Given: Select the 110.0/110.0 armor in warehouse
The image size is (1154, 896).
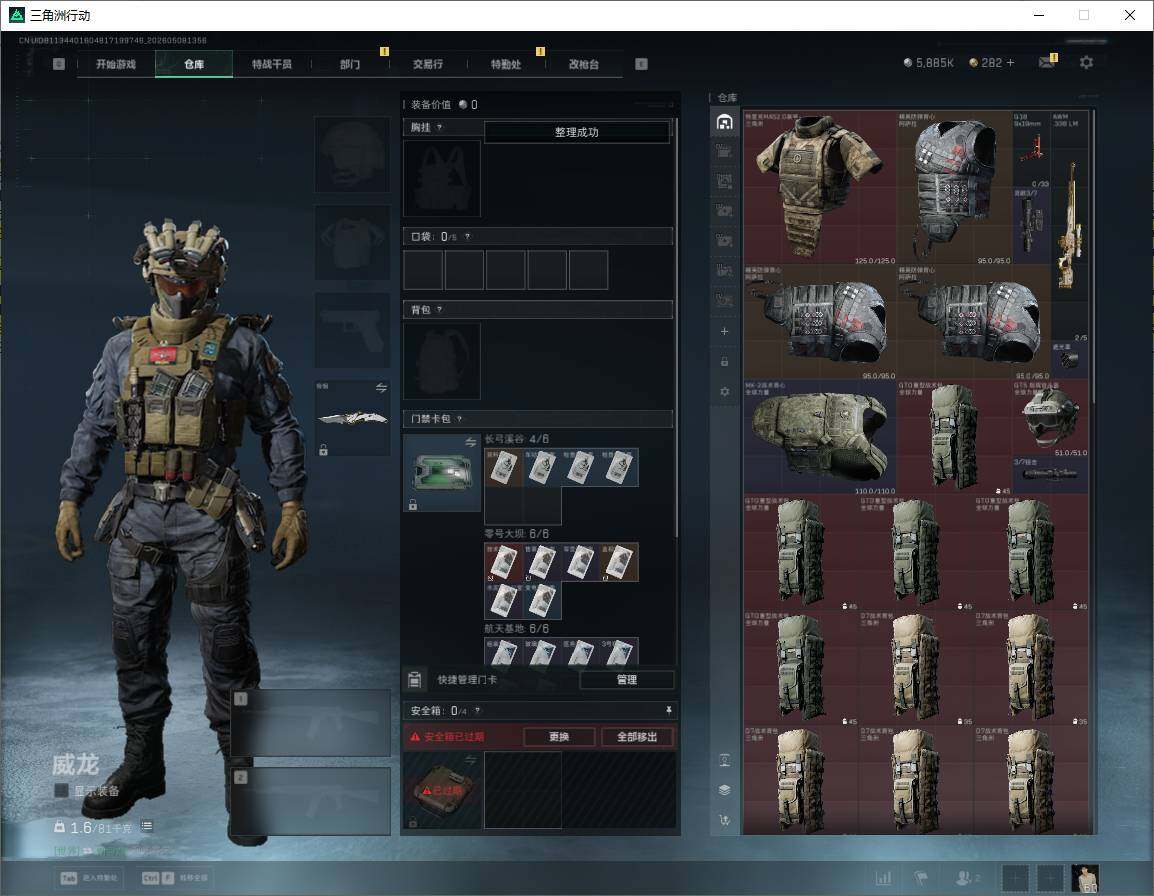Looking at the screenshot, I should tap(820, 437).
